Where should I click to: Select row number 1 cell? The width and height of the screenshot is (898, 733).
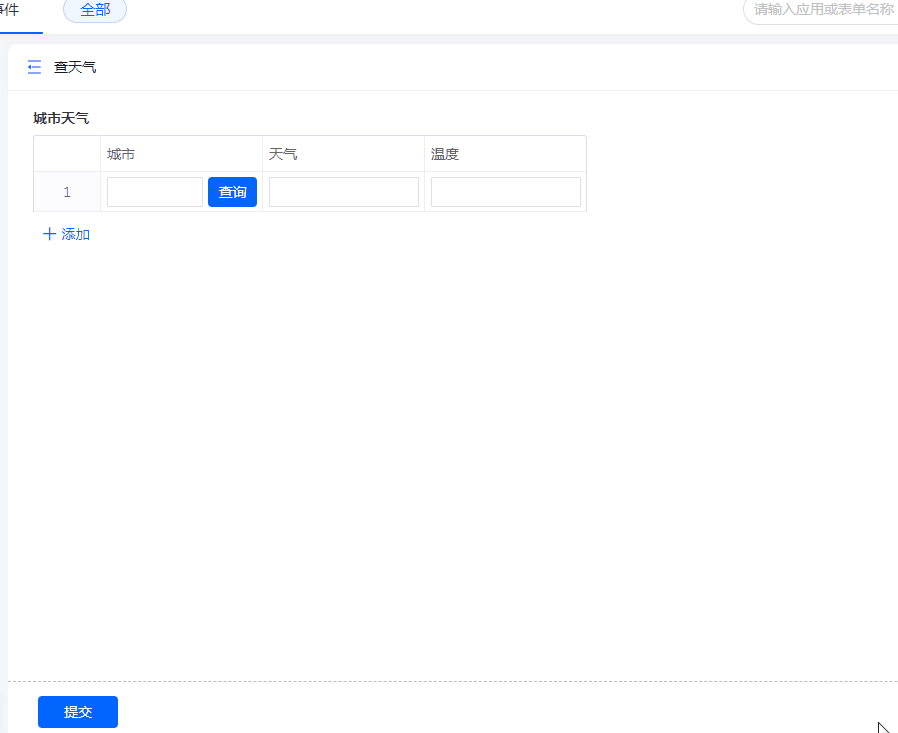(67, 192)
